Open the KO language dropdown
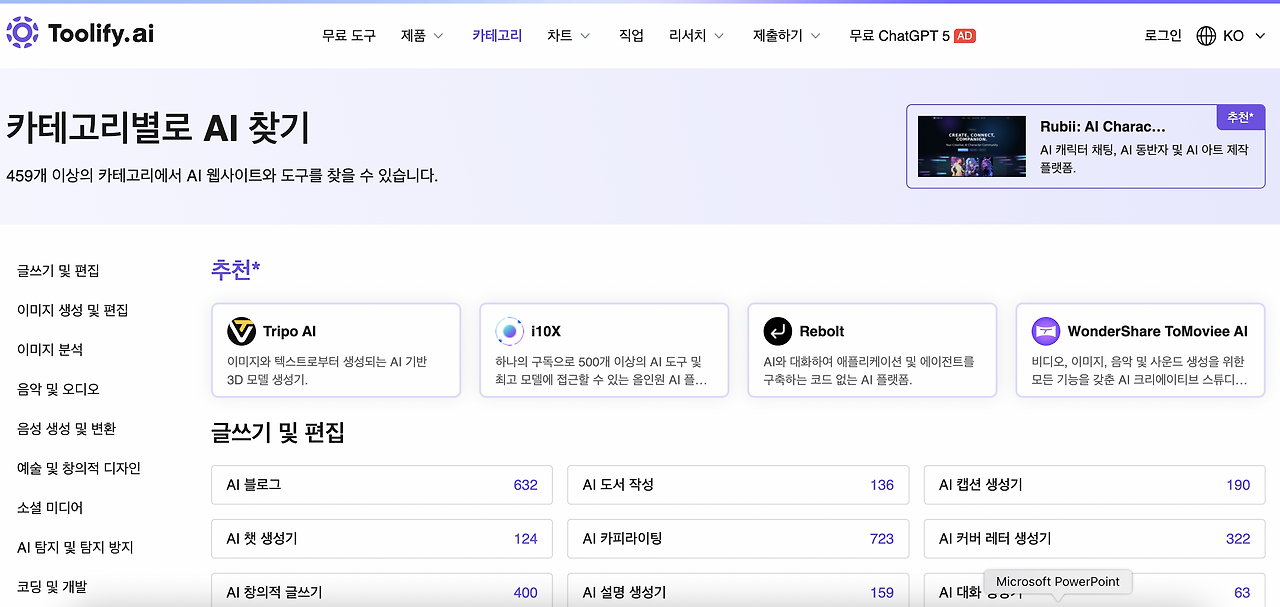The image size is (1280, 607). pos(1243,35)
